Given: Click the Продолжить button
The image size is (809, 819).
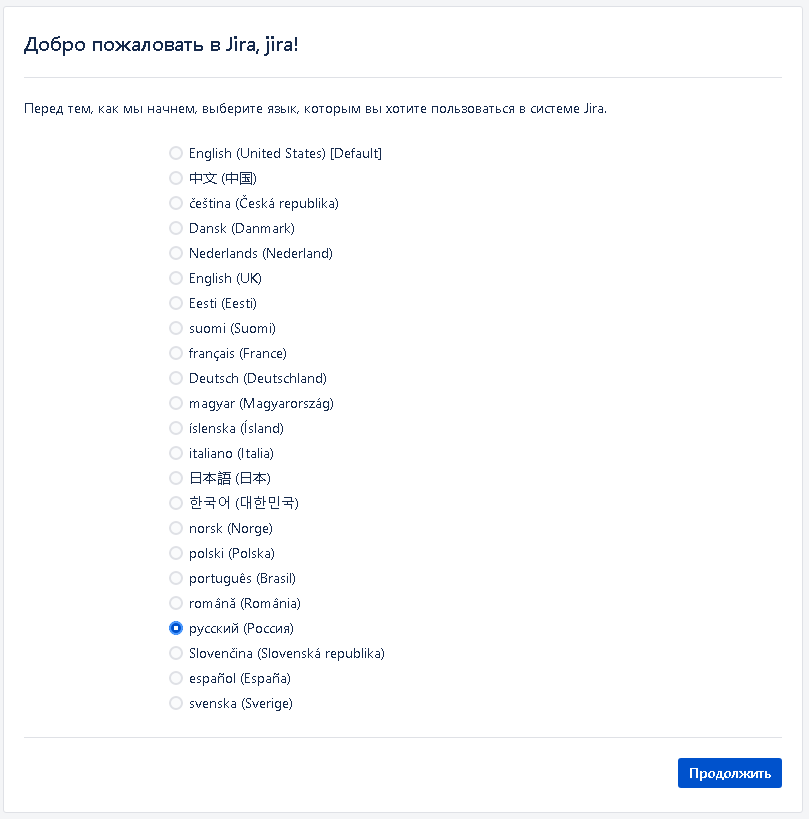Looking at the screenshot, I should 729,773.
